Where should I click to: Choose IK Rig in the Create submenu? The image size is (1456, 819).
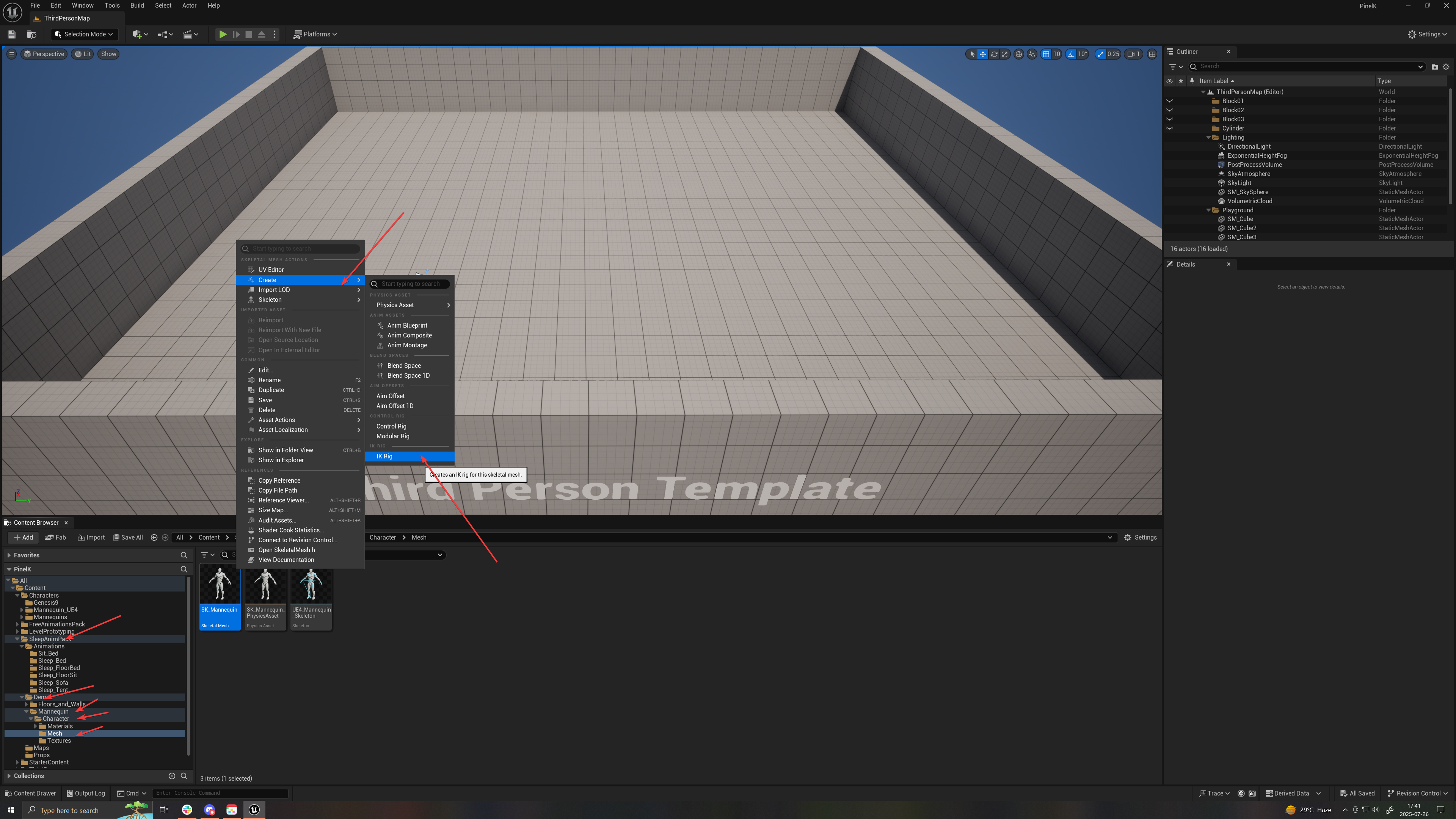pos(410,457)
